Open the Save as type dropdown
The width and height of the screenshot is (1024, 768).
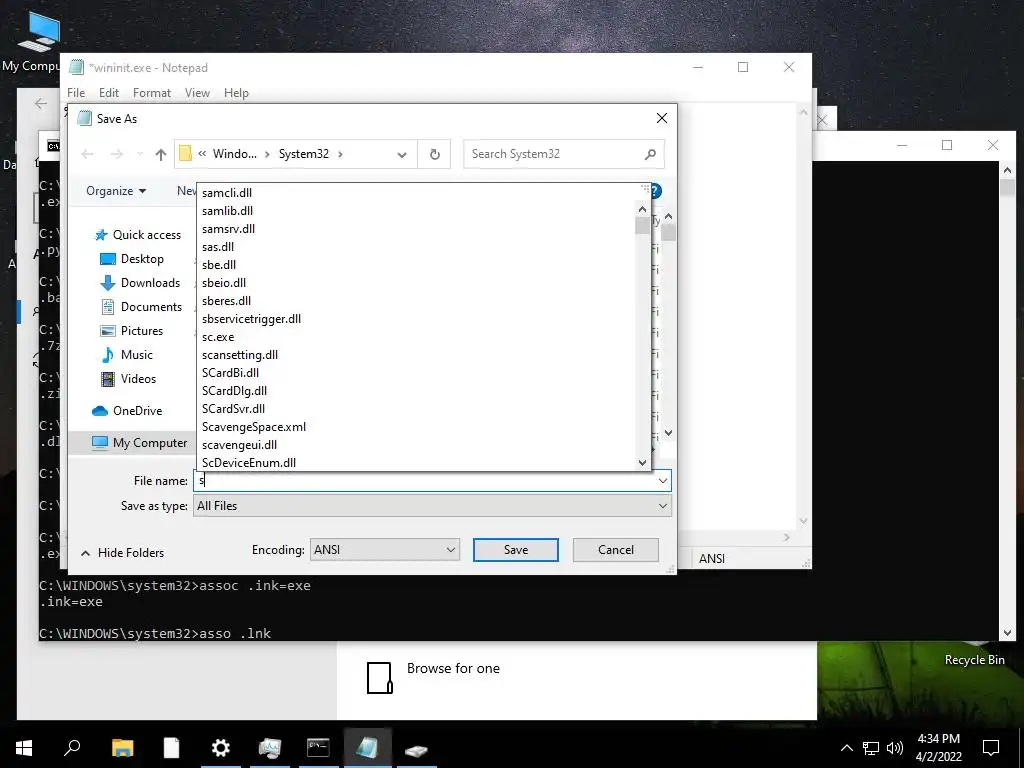[x=432, y=505]
